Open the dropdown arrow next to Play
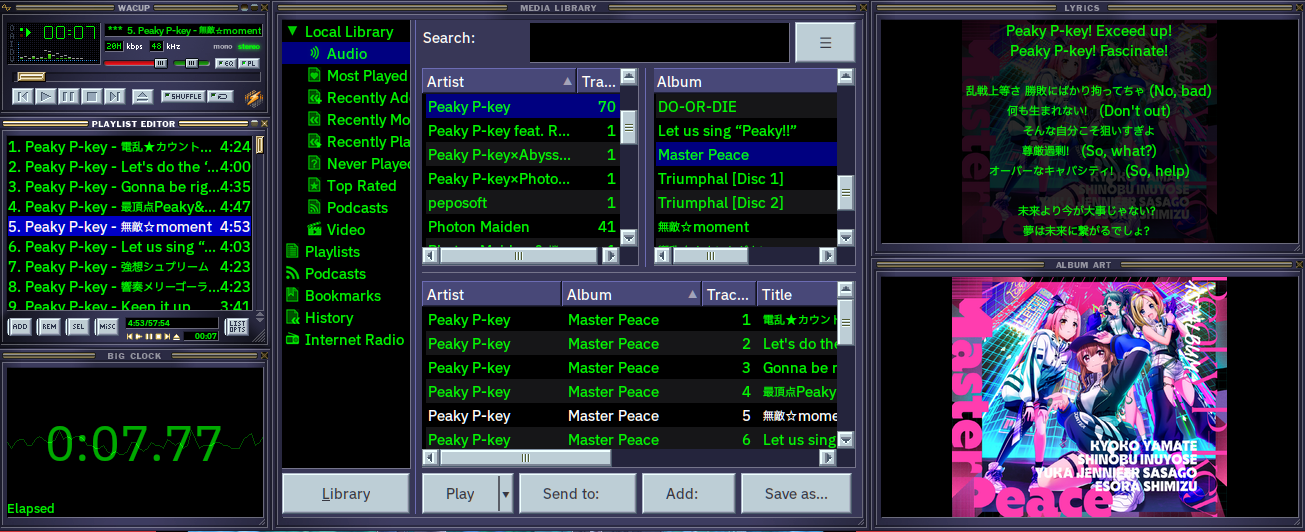The image size is (1305, 532). (505, 494)
